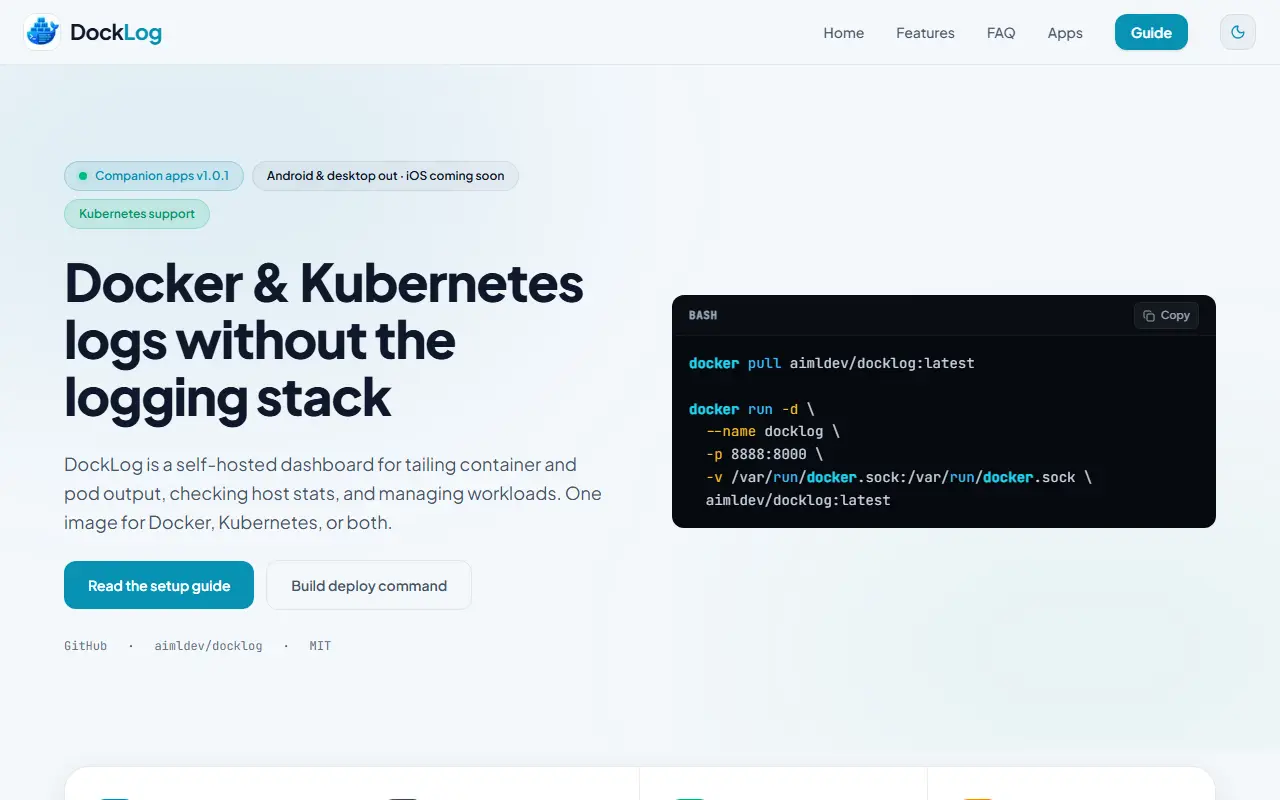Click the Read the setup guide button

159,585
